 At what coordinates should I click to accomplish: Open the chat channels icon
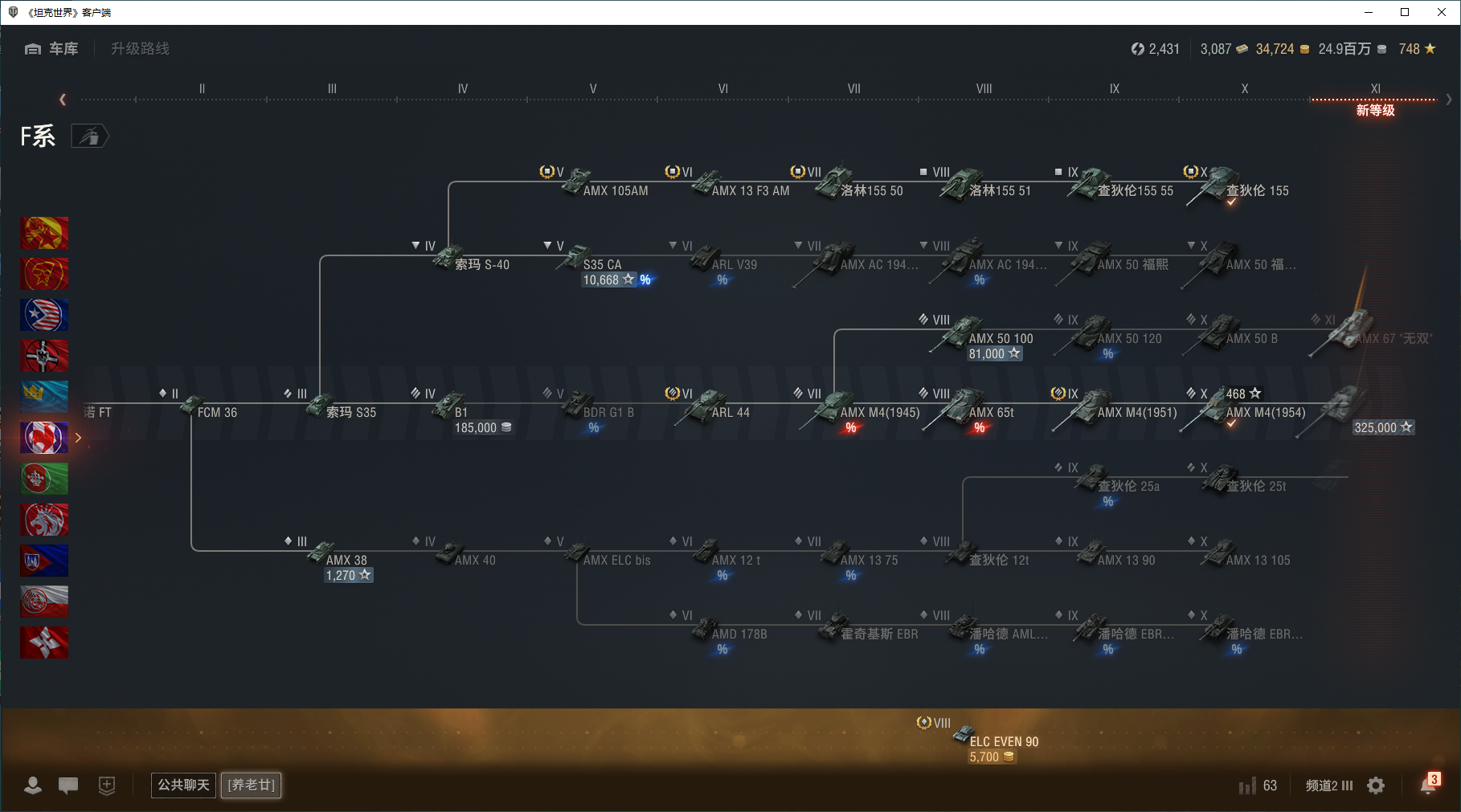(68, 785)
